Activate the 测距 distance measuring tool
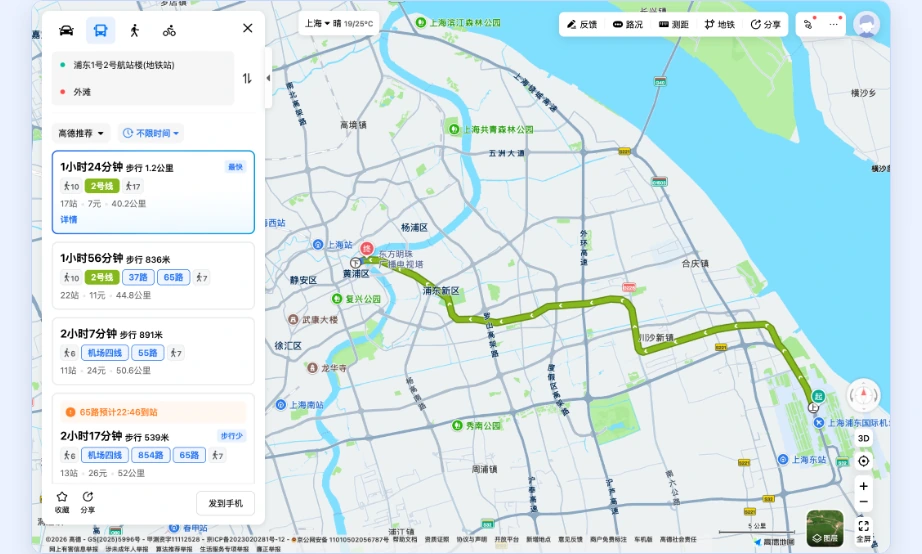This screenshot has height=554, width=922. (673, 24)
